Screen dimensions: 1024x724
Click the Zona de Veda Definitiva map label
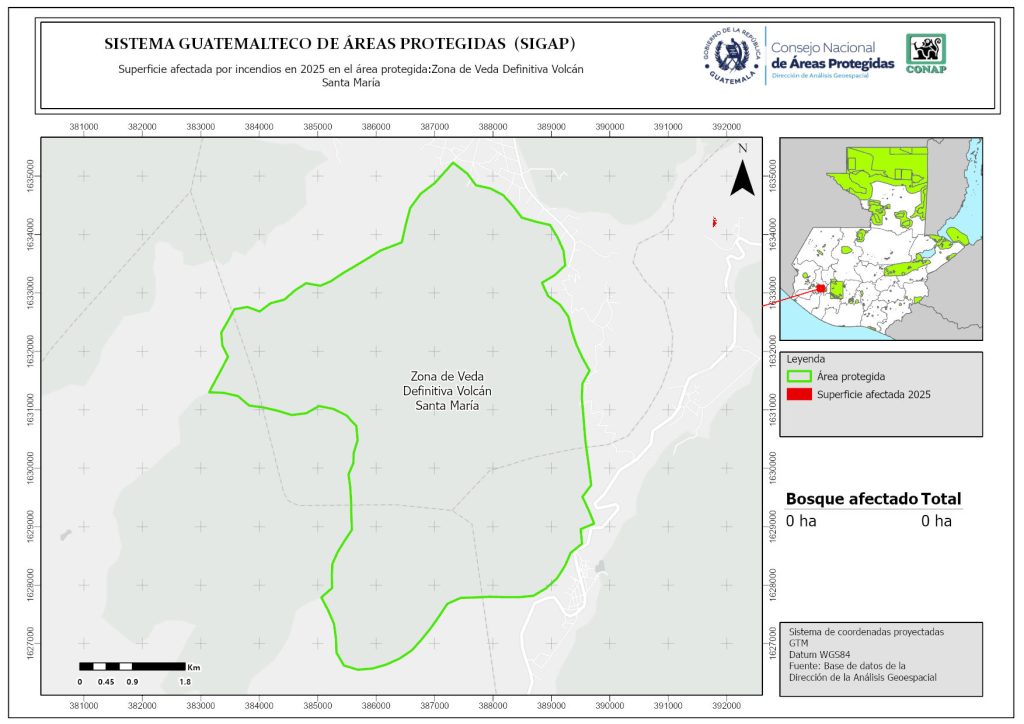433,391
